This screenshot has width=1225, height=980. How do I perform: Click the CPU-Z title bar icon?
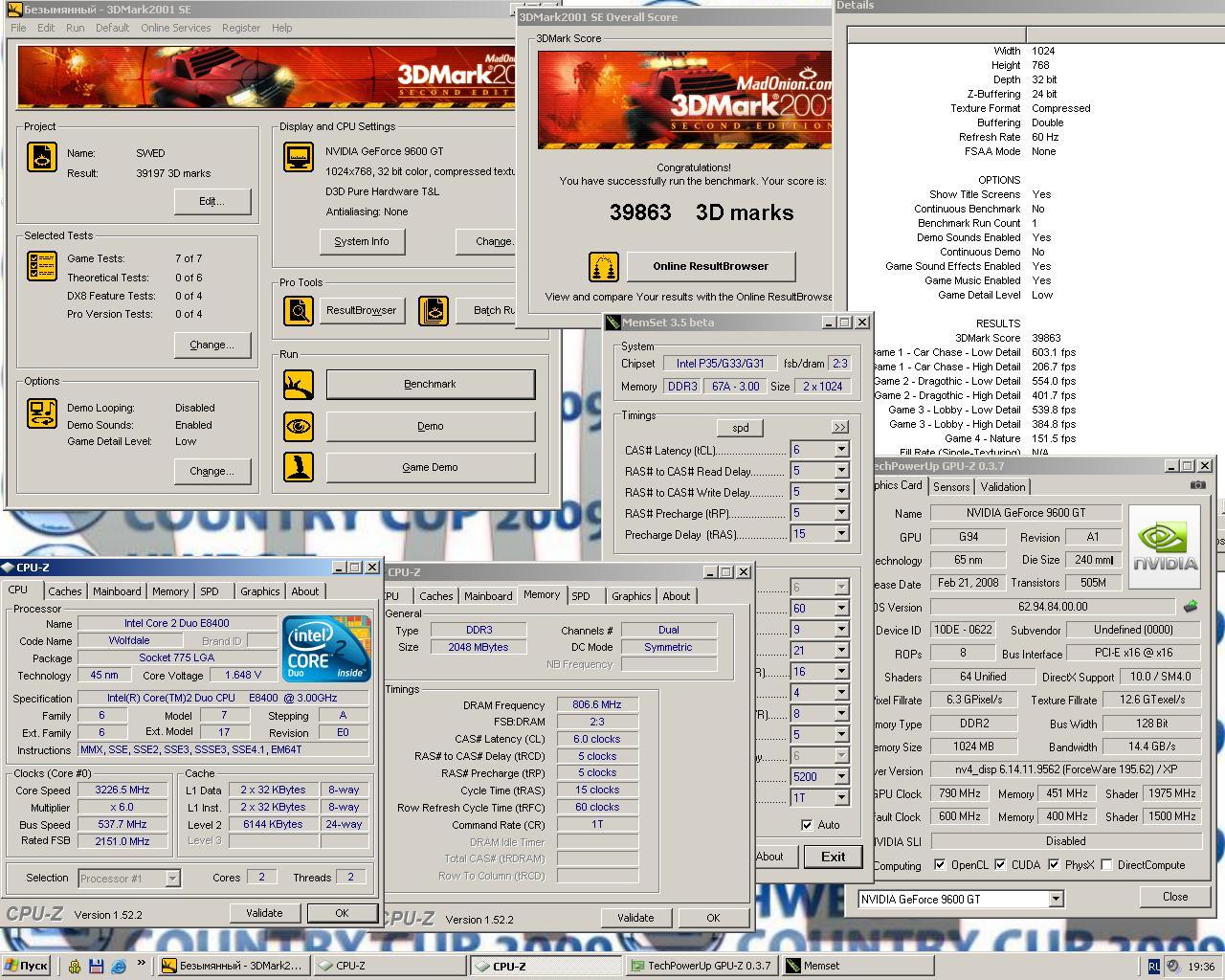coord(8,567)
